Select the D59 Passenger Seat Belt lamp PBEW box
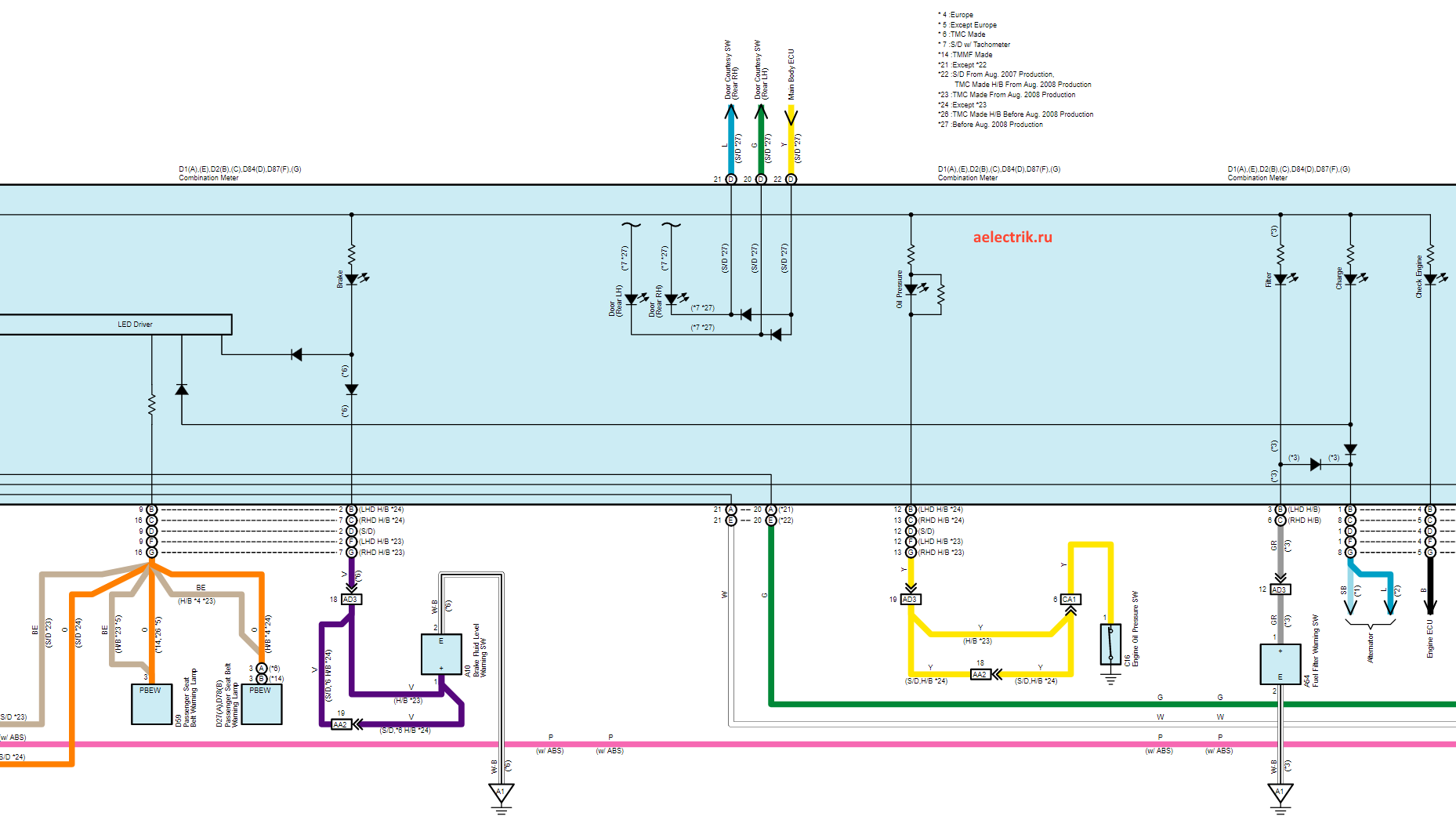 point(151,705)
